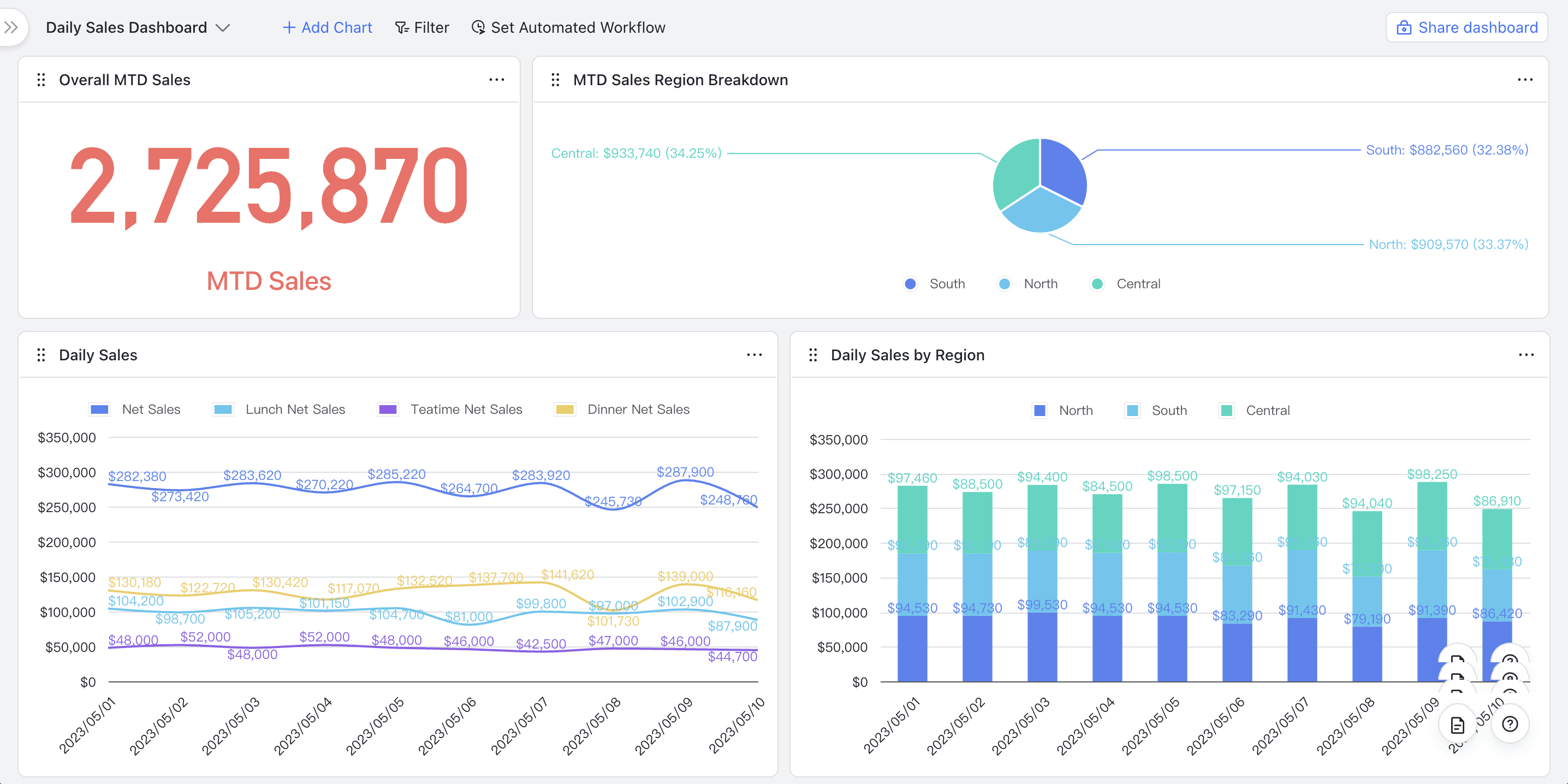The width and height of the screenshot is (1568, 784).
Task: Click the help question mark icon
Action: (1510, 724)
